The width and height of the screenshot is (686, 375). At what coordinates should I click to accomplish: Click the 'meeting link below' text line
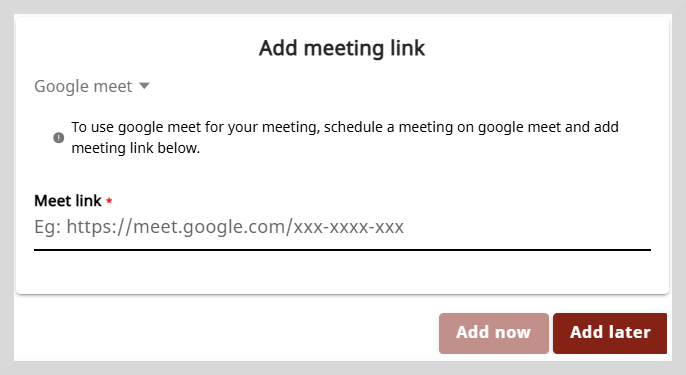pyautogui.click(x=136, y=148)
